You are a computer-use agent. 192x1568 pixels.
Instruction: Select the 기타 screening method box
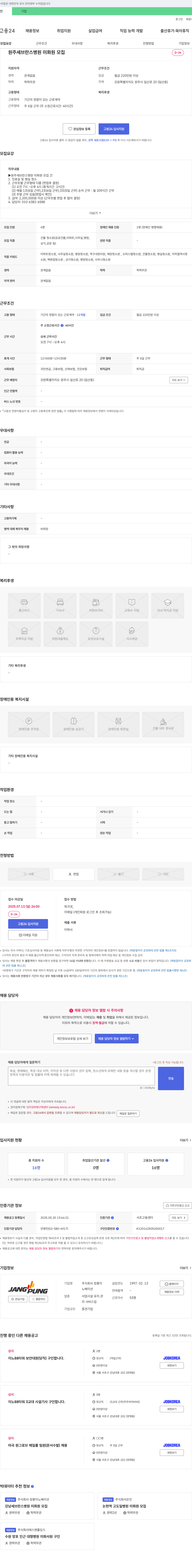point(163,874)
